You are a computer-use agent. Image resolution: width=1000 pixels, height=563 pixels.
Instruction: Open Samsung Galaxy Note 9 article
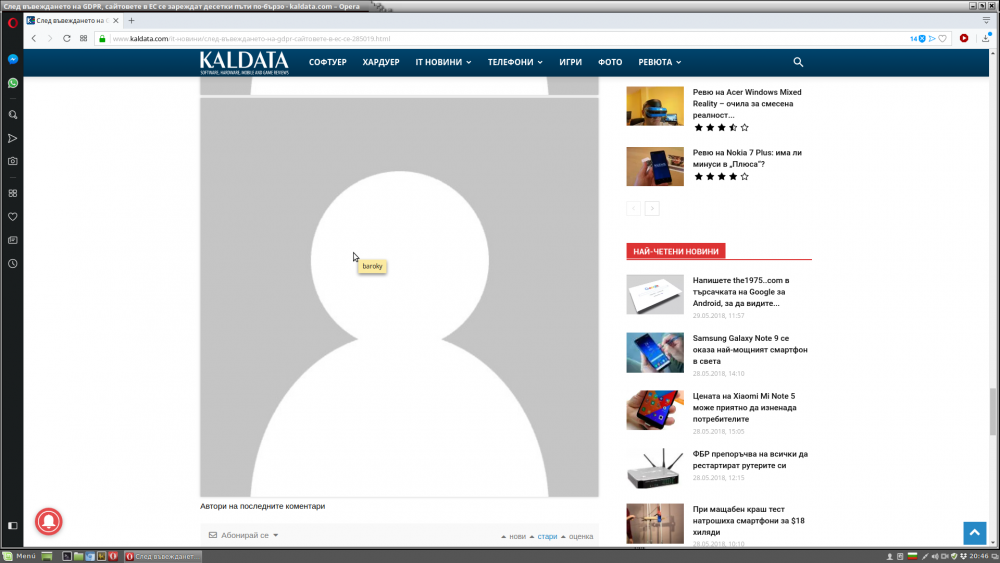(x=750, y=349)
